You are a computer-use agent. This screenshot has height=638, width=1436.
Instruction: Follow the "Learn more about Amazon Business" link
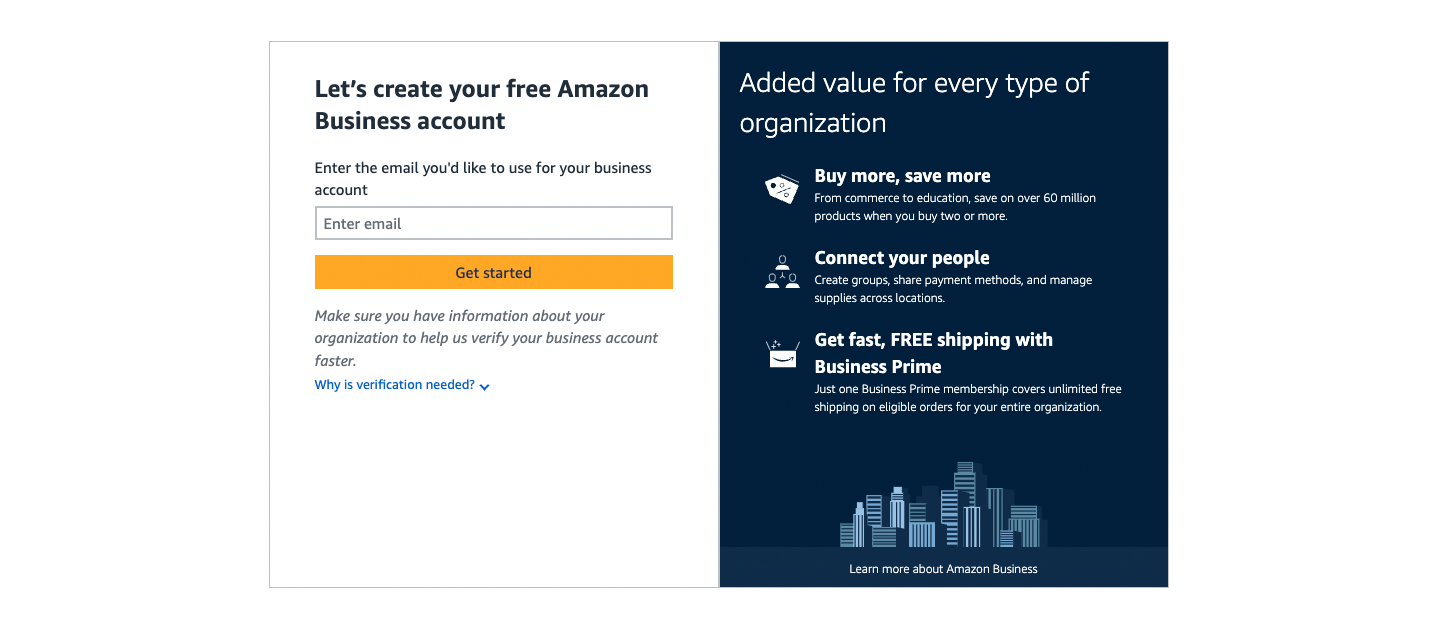[x=942, y=568]
